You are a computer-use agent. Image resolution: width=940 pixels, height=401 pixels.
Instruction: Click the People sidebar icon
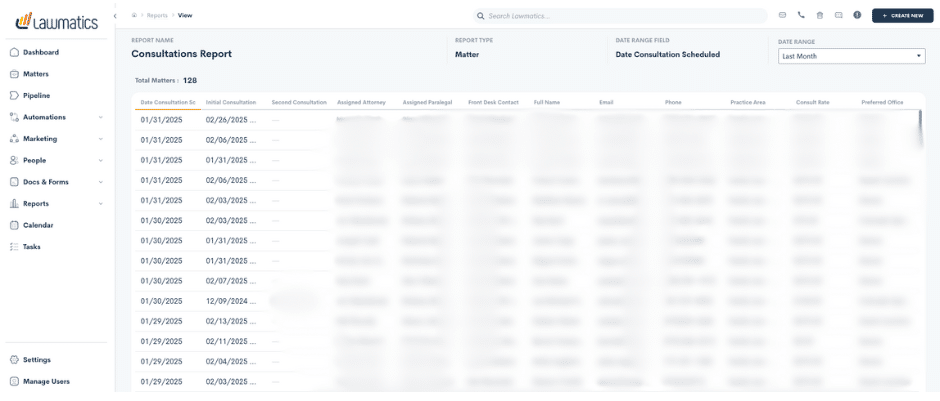[x=14, y=160]
